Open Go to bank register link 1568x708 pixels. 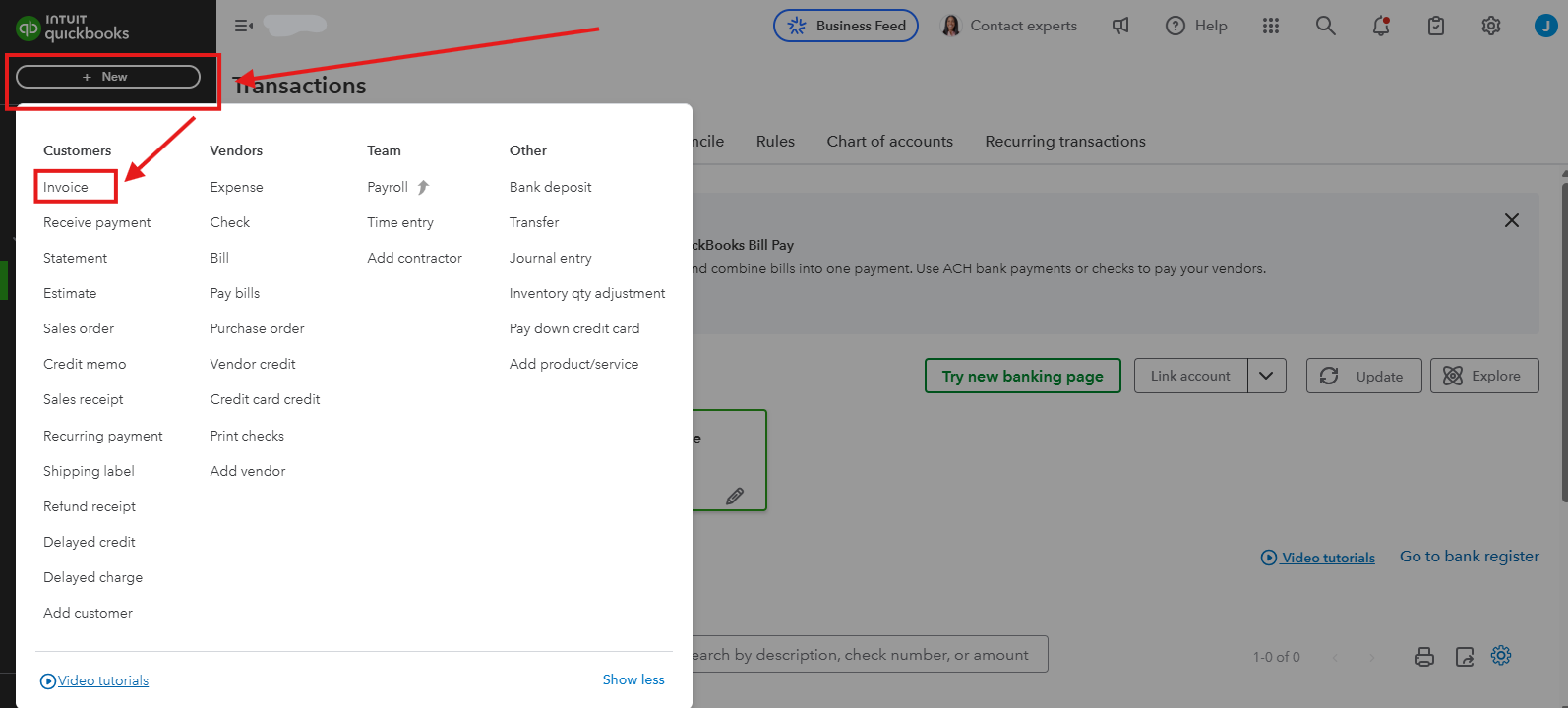pyautogui.click(x=1470, y=557)
